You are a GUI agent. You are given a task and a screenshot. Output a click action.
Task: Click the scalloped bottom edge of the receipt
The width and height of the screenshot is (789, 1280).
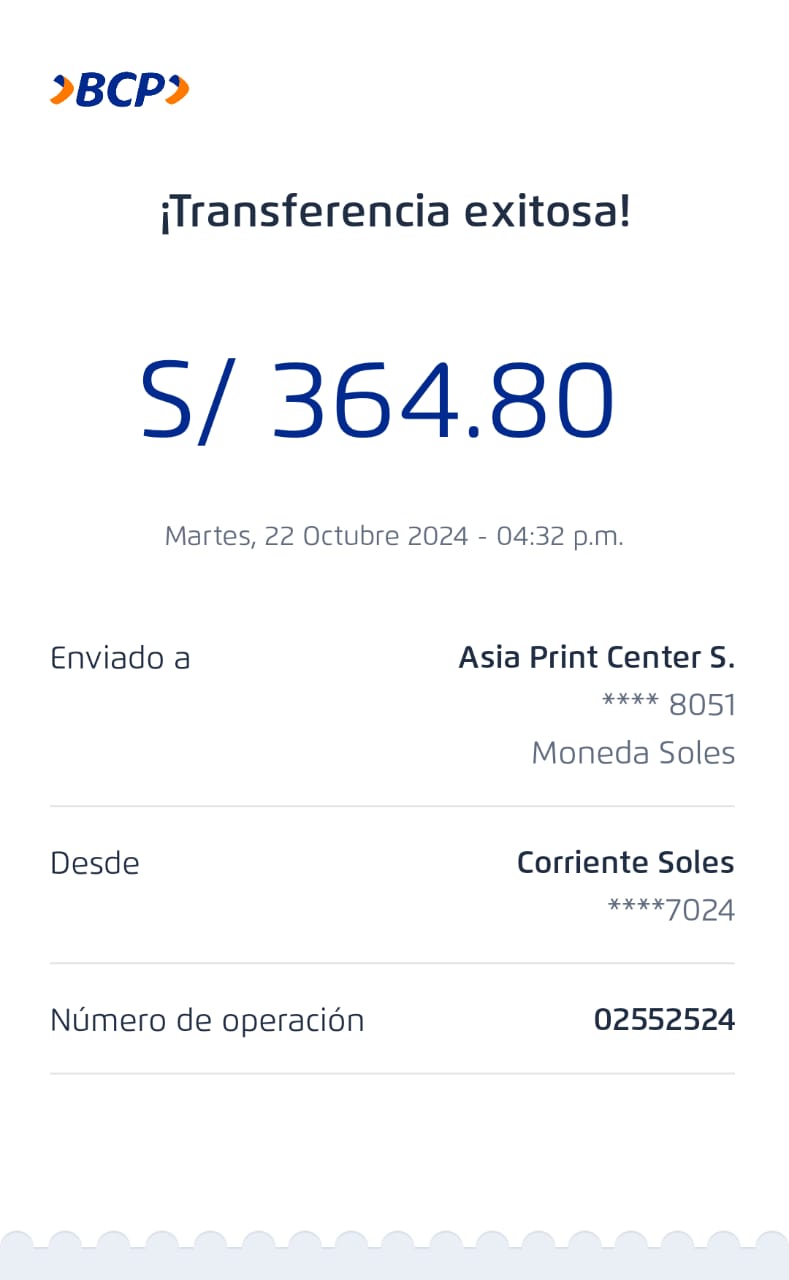tap(394, 1248)
